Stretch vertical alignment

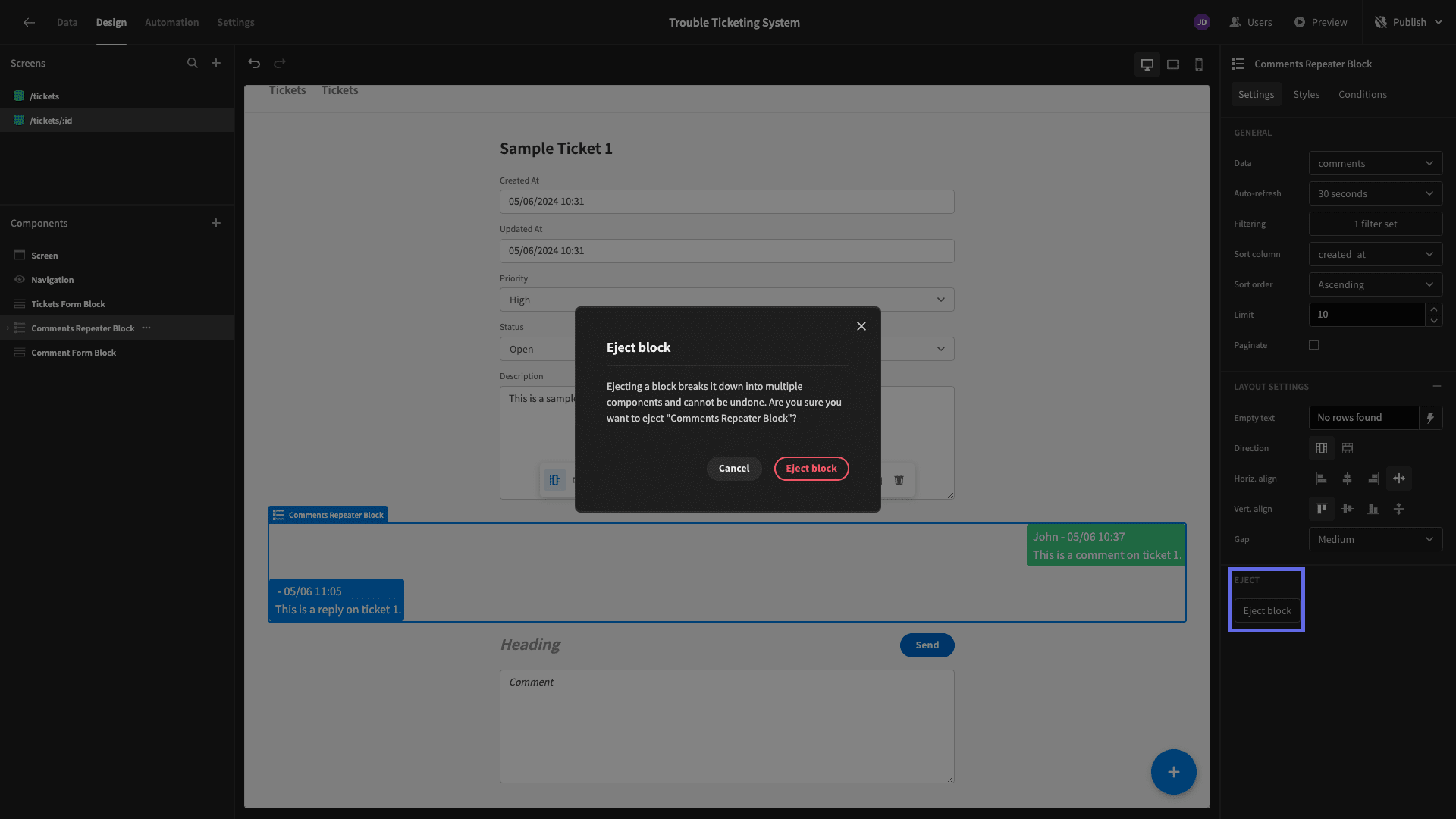tap(1399, 509)
